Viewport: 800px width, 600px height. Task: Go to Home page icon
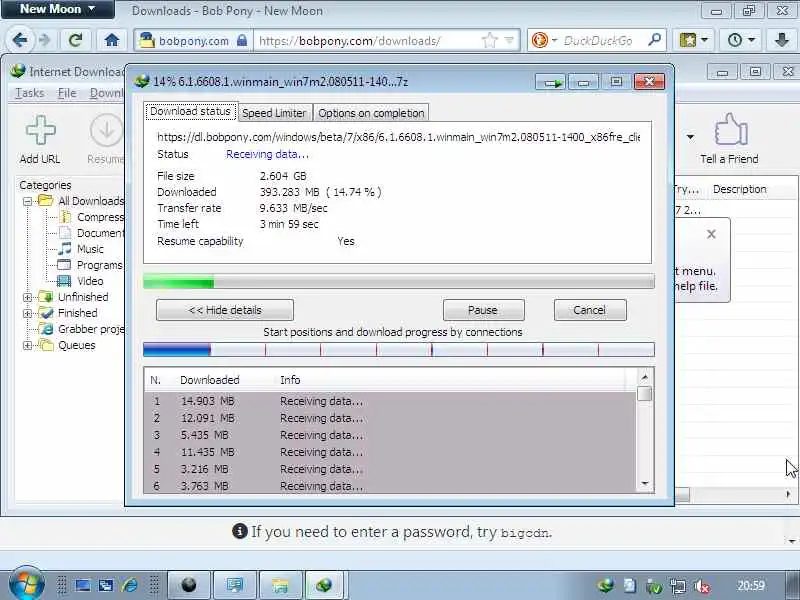click(x=112, y=40)
